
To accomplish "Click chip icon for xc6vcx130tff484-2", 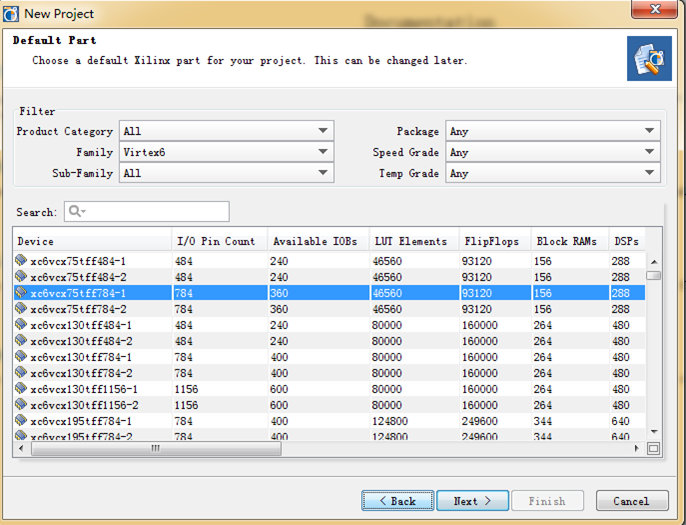I will (x=21, y=340).
